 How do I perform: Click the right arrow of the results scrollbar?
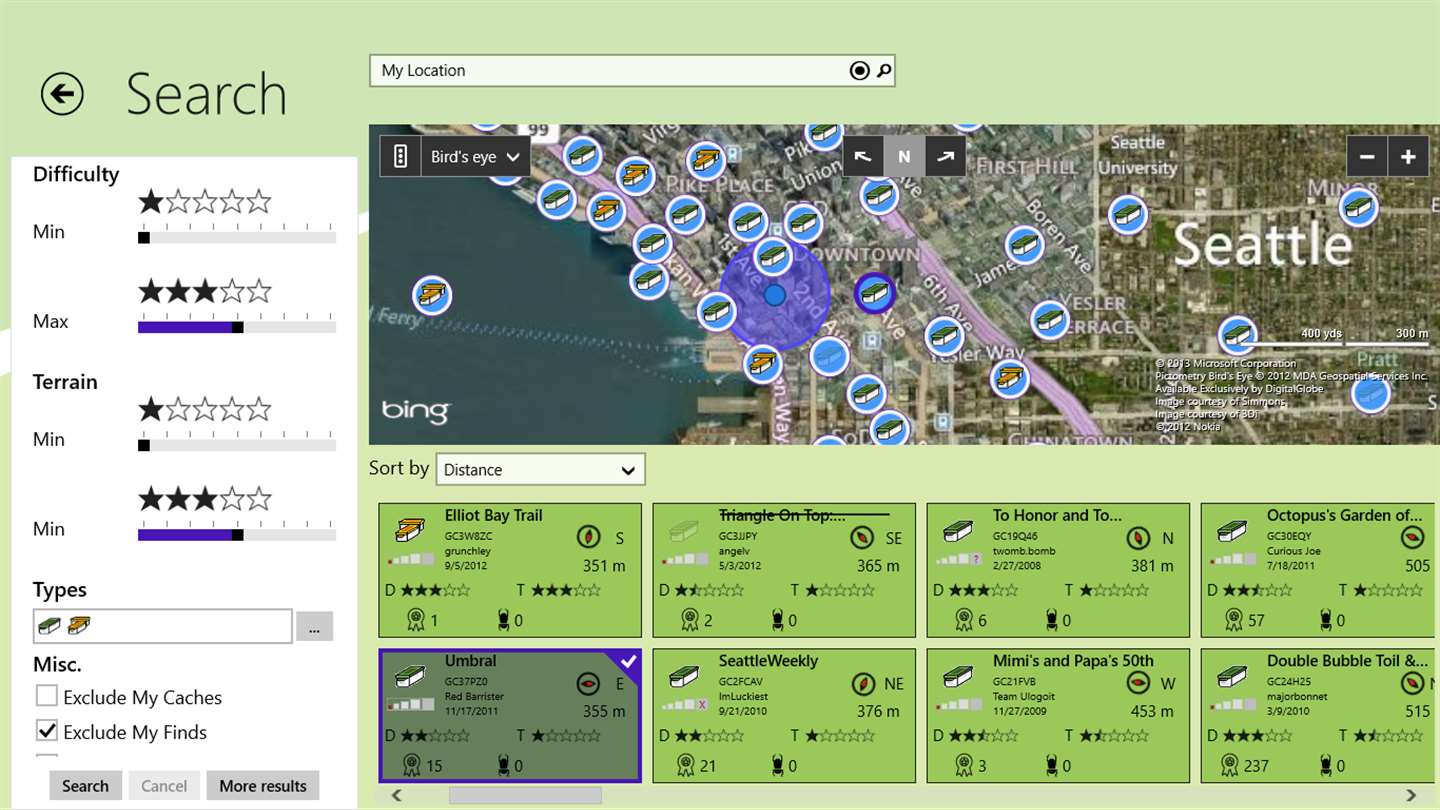click(x=1411, y=796)
